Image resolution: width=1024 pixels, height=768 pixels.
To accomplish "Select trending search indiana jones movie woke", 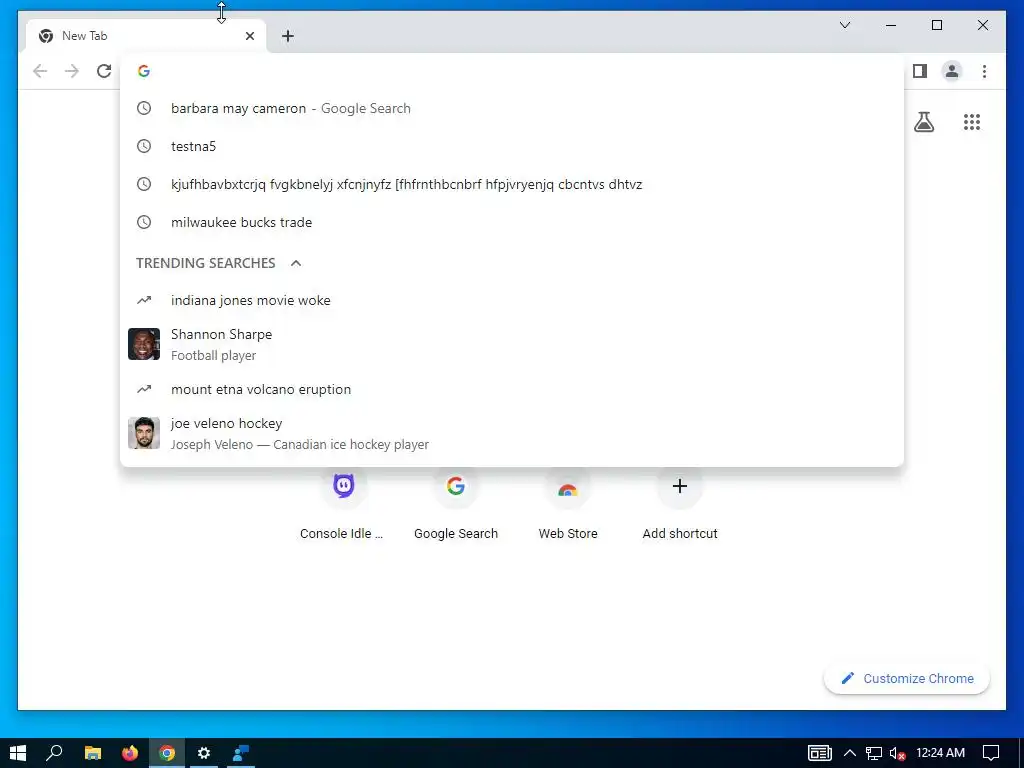I will tap(512, 300).
